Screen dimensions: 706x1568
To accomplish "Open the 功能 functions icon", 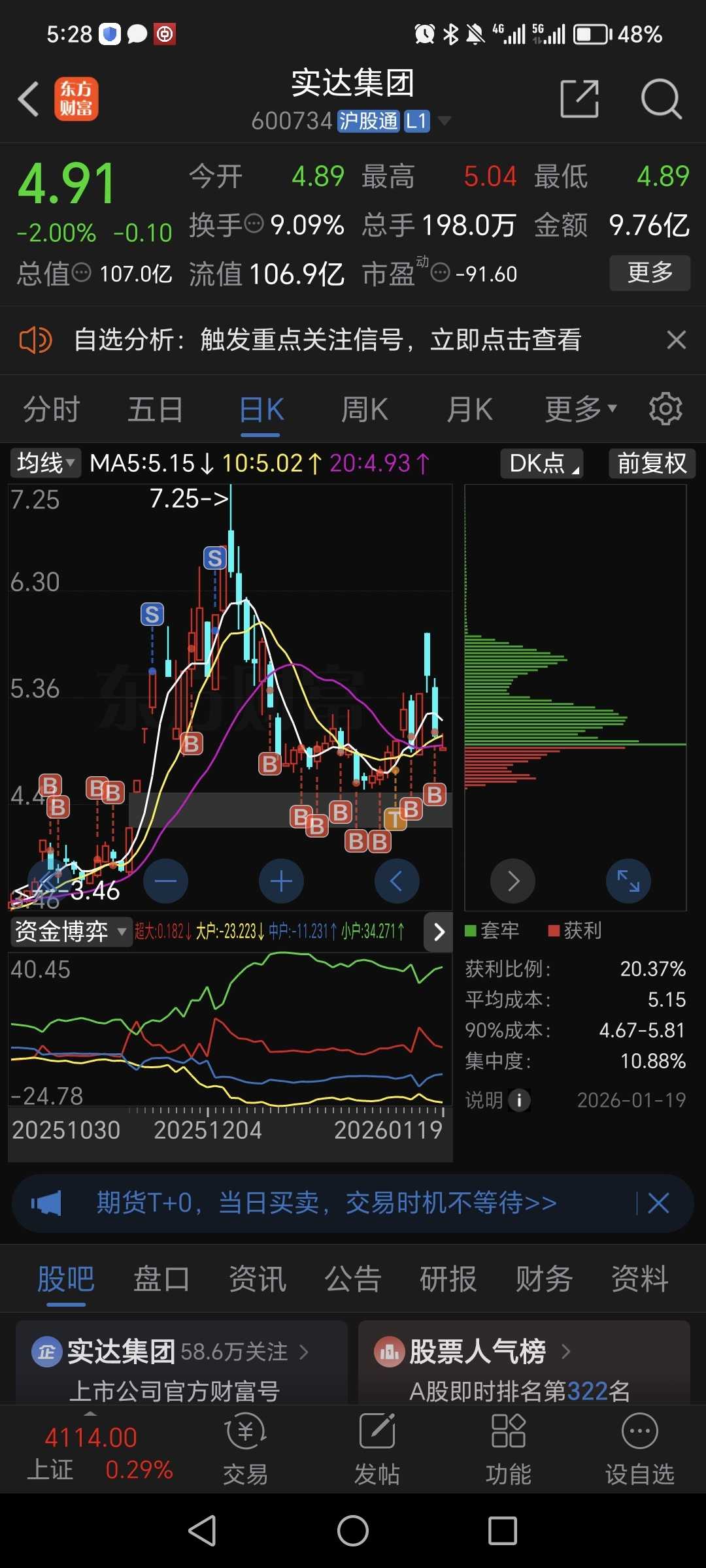I will coord(509,1450).
